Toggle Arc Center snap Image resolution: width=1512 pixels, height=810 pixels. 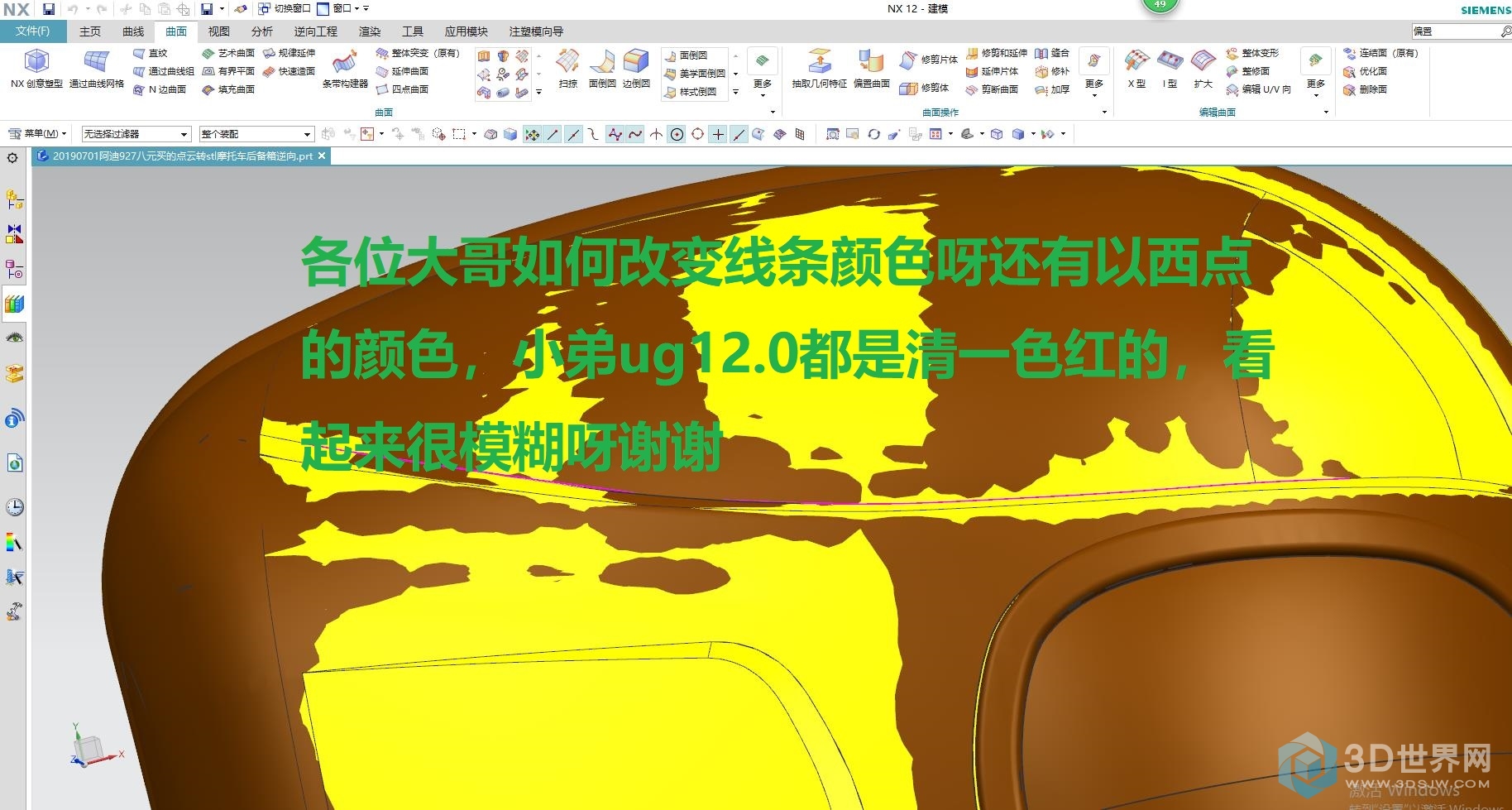pyautogui.click(x=677, y=134)
